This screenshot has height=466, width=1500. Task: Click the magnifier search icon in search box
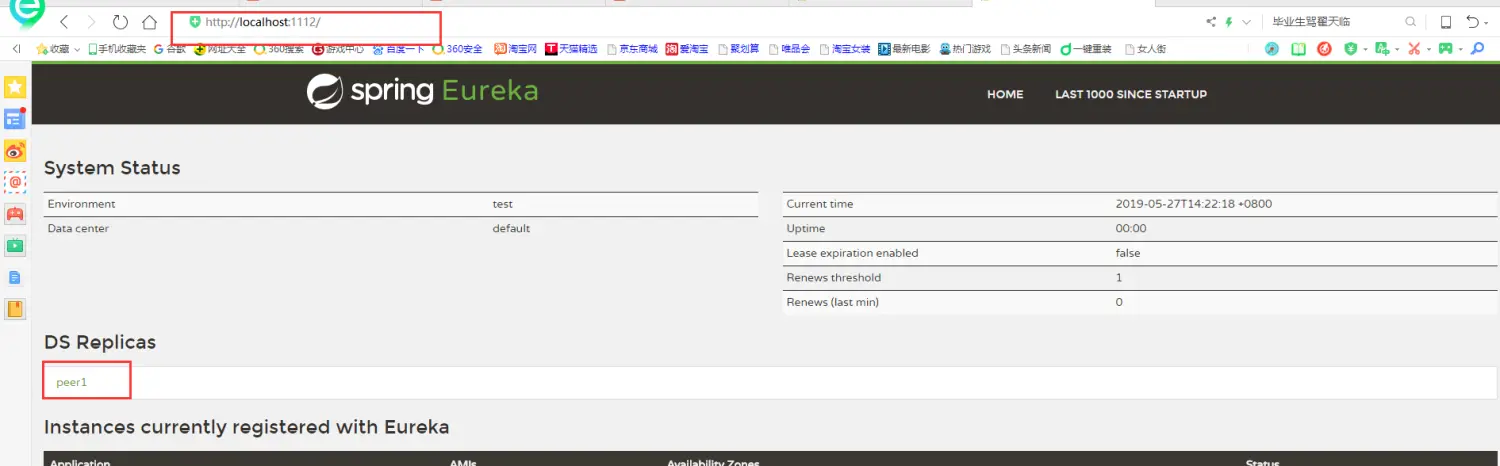(1411, 22)
